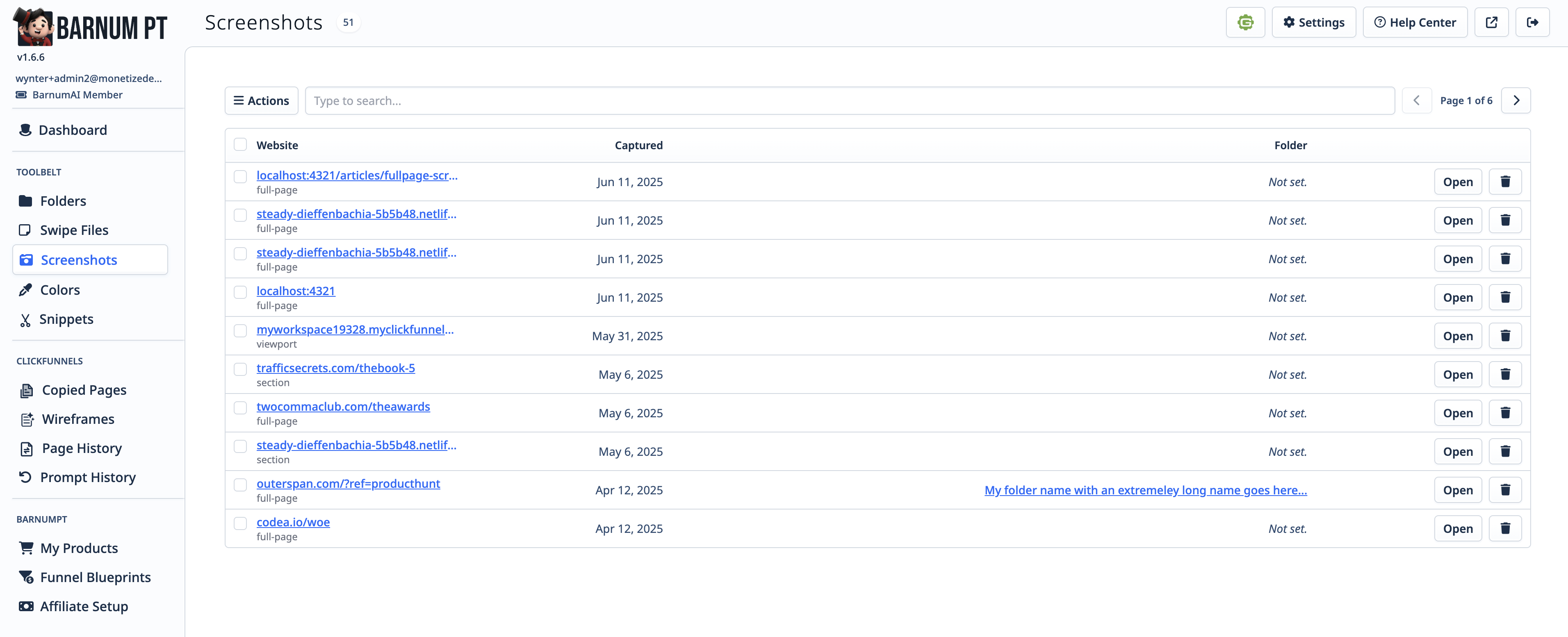This screenshot has height=637, width=1568.
Task: Go to Snippets scissors item
Action: tap(66, 319)
